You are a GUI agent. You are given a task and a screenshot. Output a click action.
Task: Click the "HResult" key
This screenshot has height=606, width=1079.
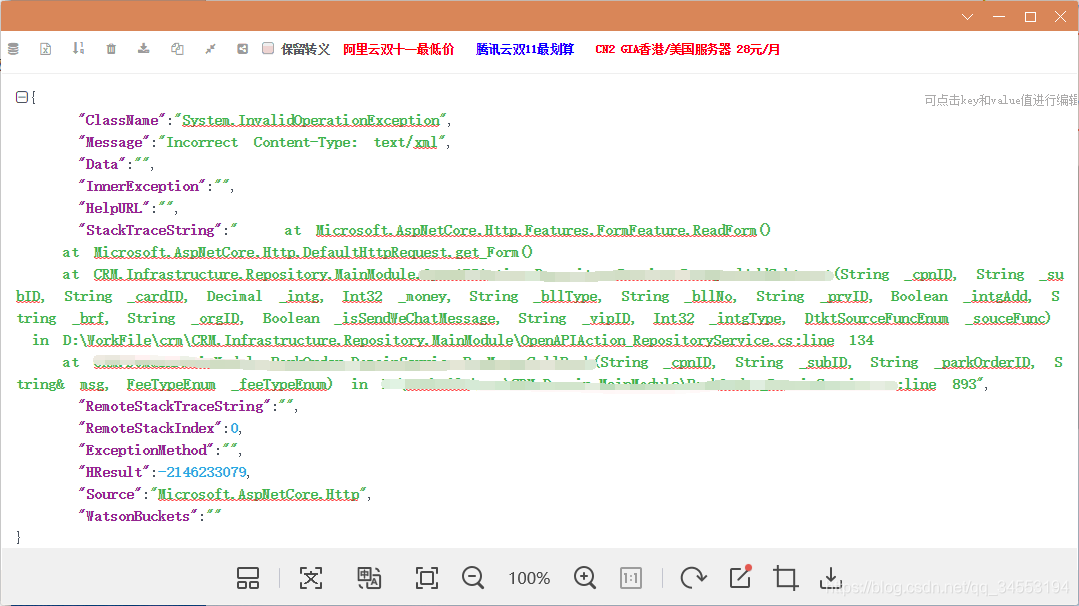114,473
